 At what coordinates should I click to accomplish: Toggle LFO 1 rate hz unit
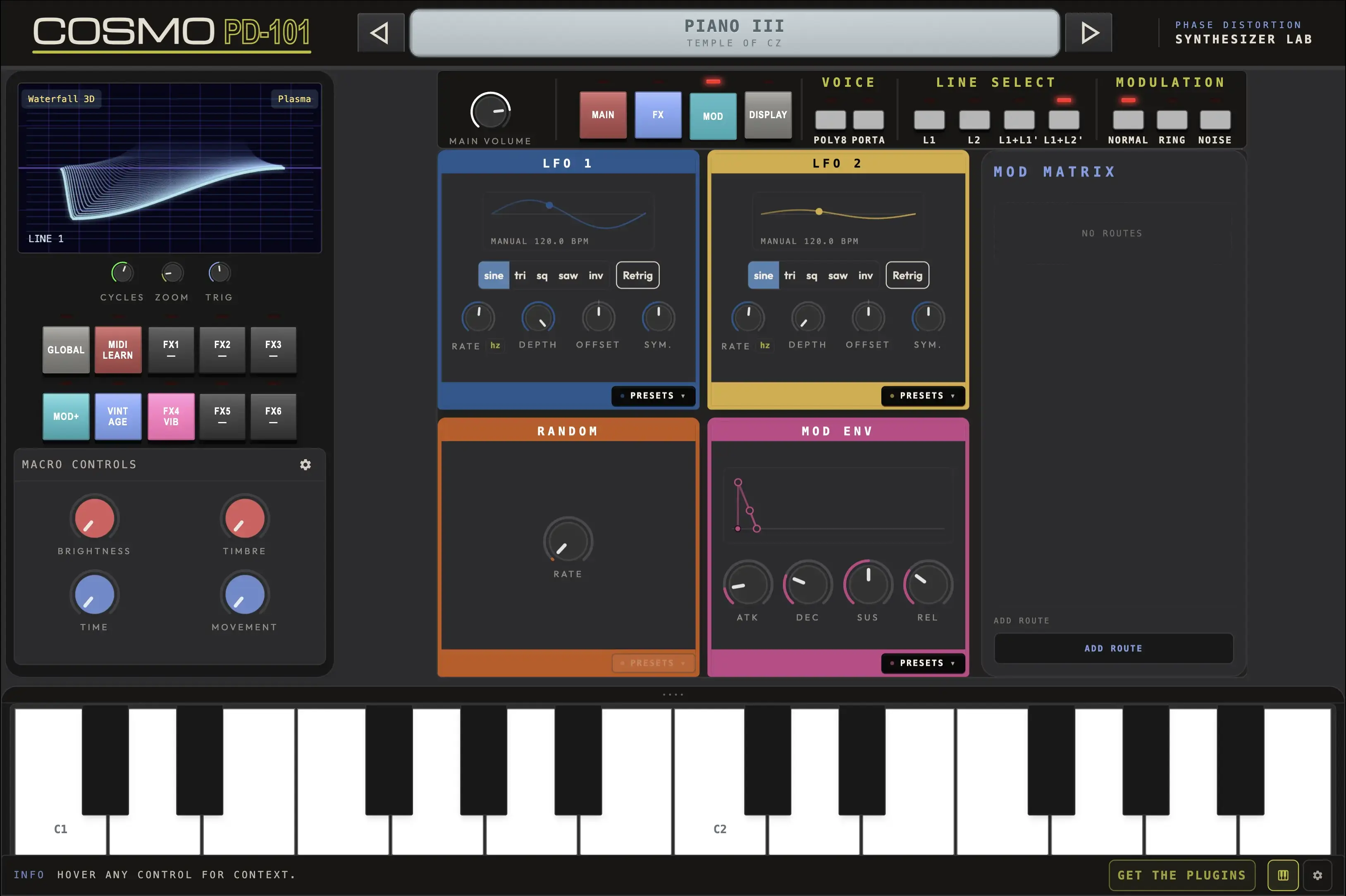(496, 345)
